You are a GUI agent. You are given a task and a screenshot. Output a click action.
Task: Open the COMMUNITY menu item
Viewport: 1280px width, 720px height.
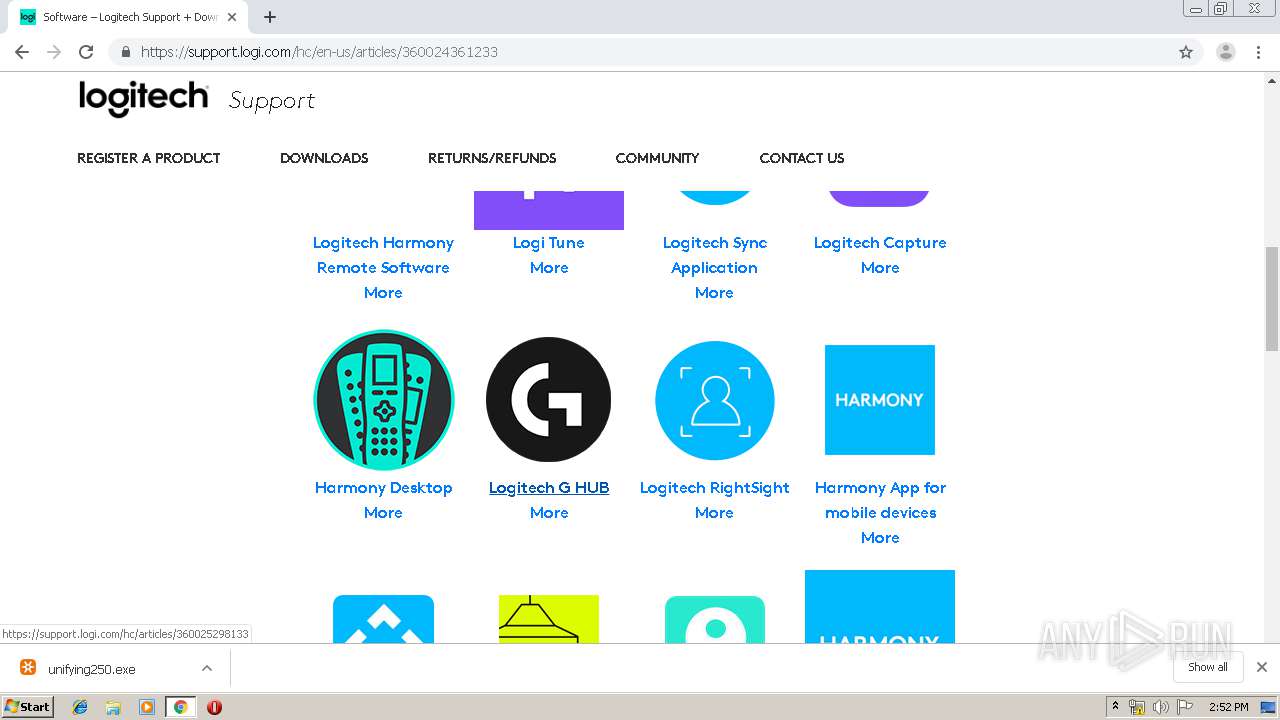click(657, 158)
